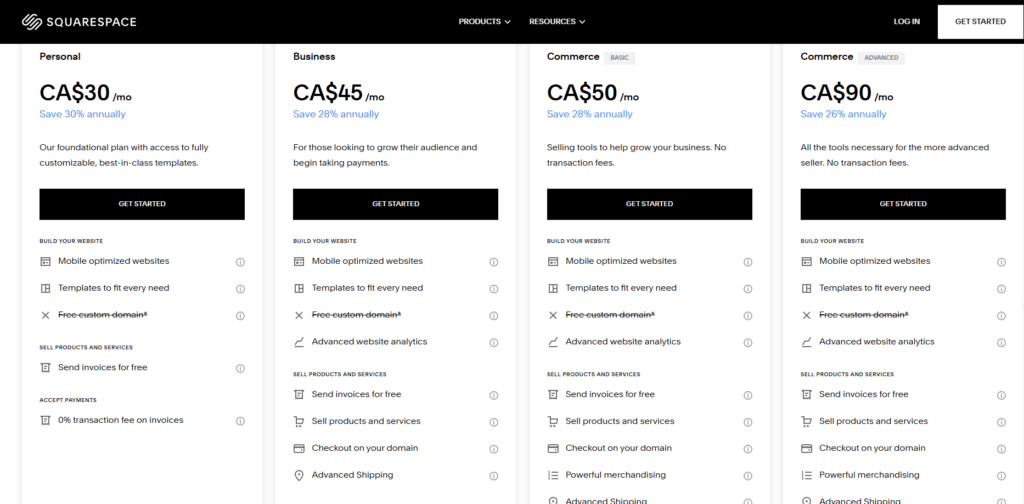Click info icon next to Commerce Basic Powerful merchandising
The height and width of the screenshot is (504, 1024).
[x=748, y=475]
